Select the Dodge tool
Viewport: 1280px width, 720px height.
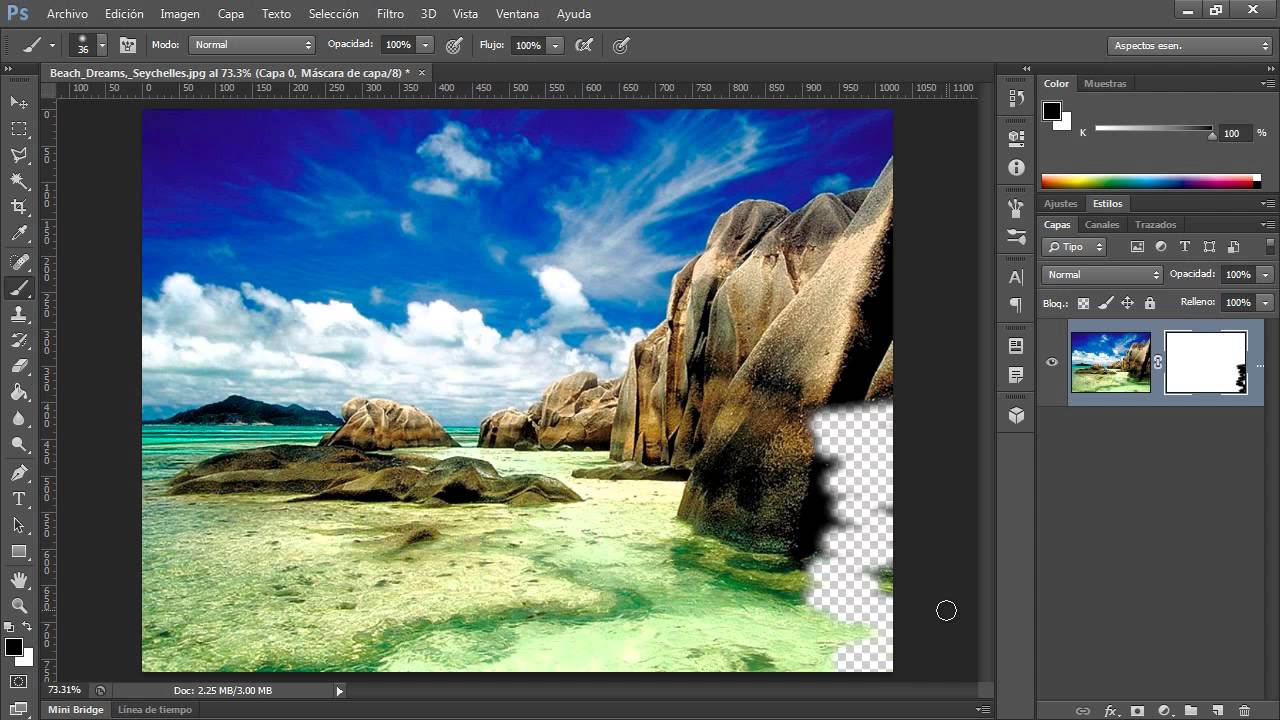pos(19,444)
